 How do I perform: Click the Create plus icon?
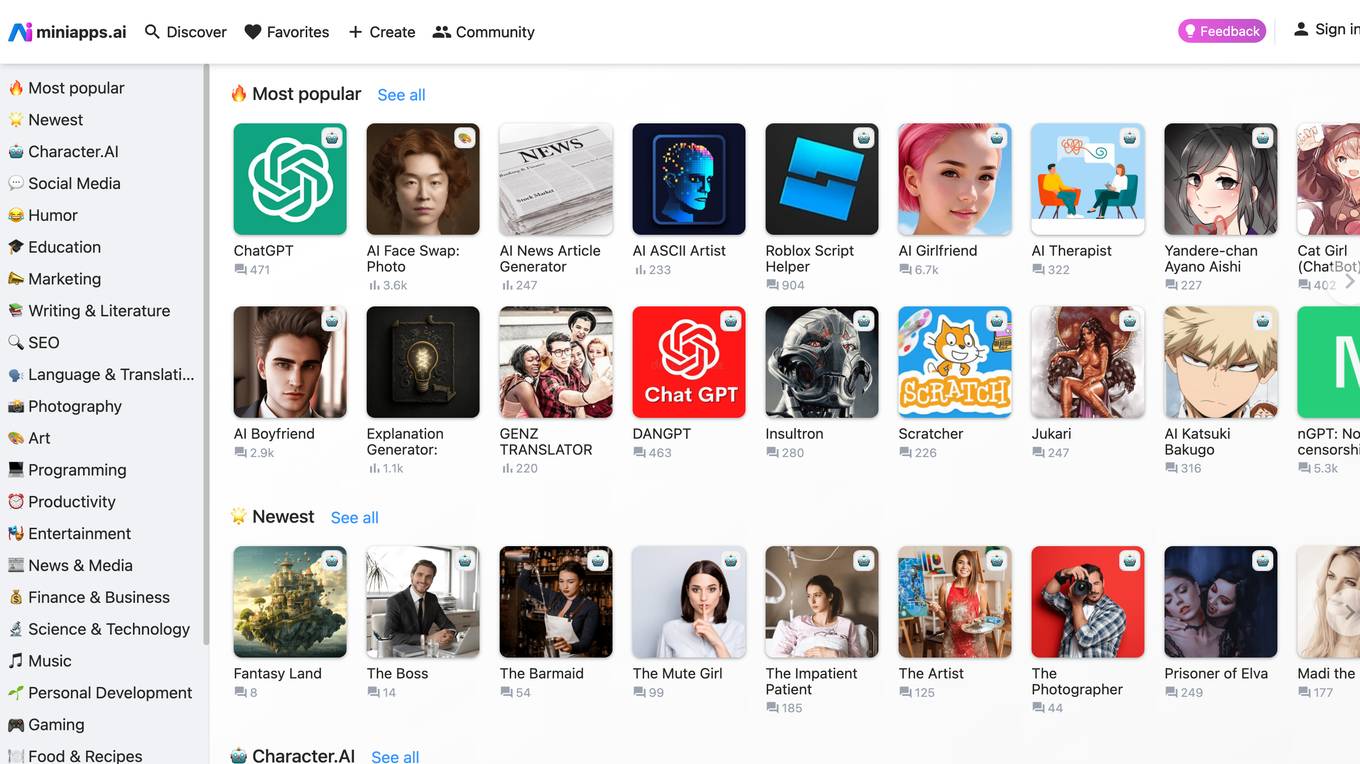pyautogui.click(x=355, y=32)
